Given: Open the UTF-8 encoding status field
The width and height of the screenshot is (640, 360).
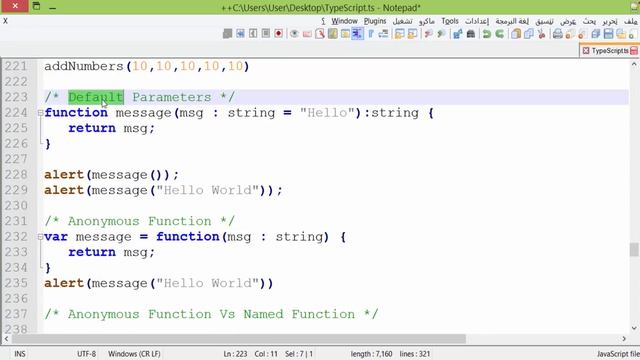Looking at the screenshot, I should [86, 354].
